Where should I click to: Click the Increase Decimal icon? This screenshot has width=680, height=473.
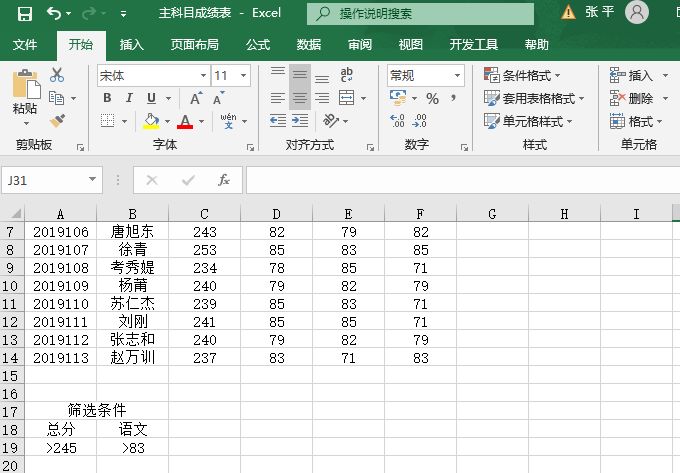pos(398,121)
